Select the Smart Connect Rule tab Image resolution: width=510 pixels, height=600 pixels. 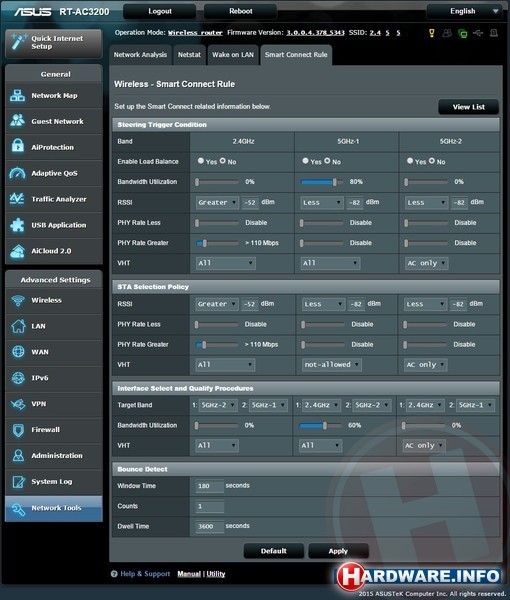coord(296,55)
